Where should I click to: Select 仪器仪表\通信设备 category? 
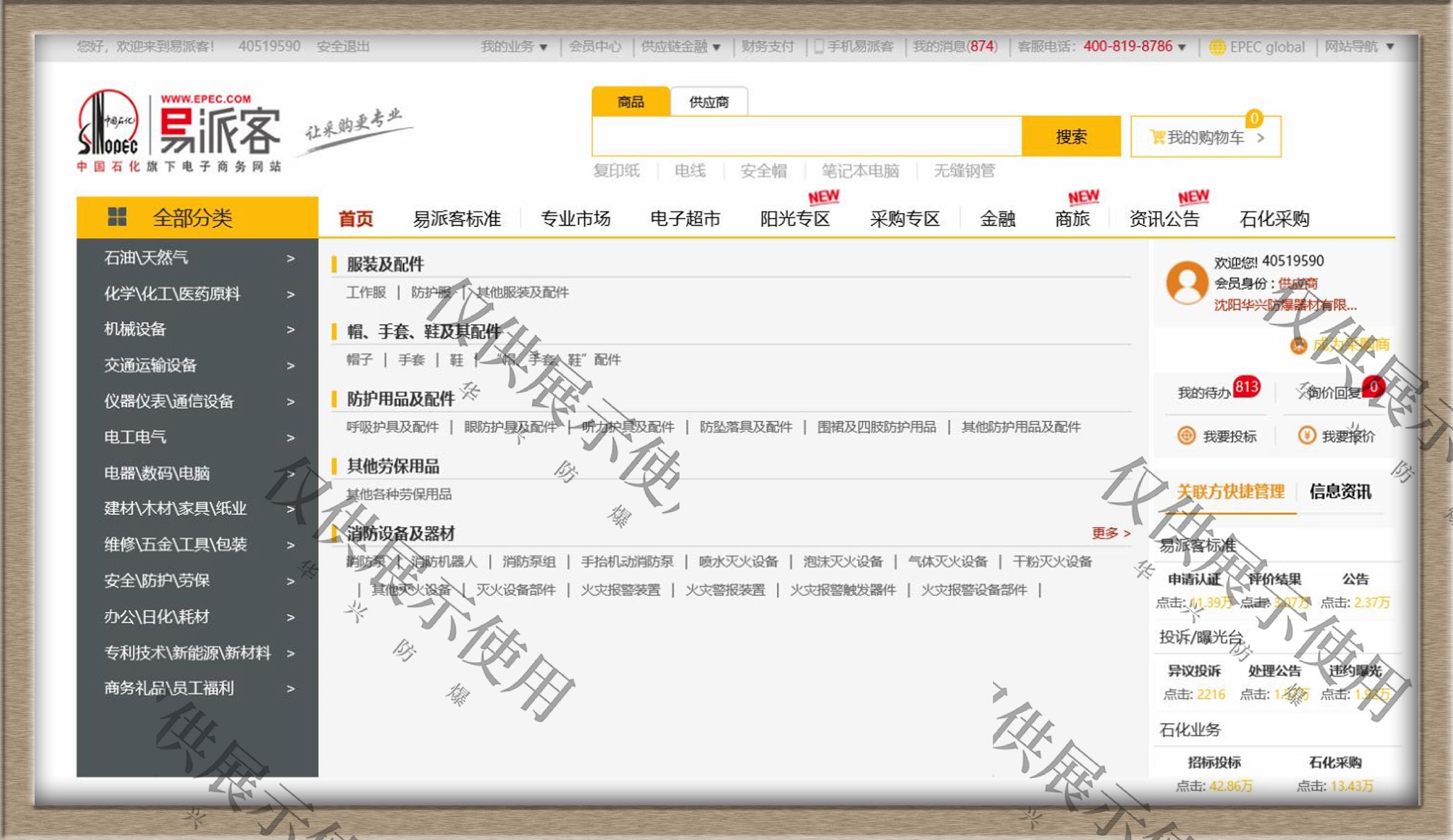[169, 401]
